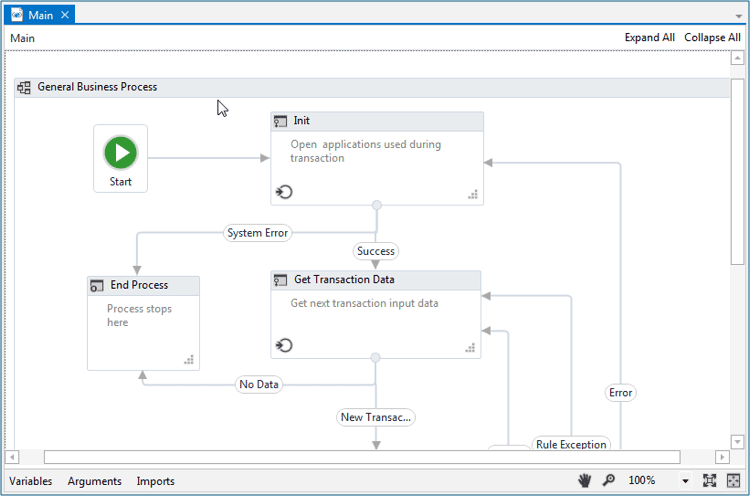This screenshot has height=496, width=750.
Task: Open the 100% zoom dropdown
Action: (686, 481)
